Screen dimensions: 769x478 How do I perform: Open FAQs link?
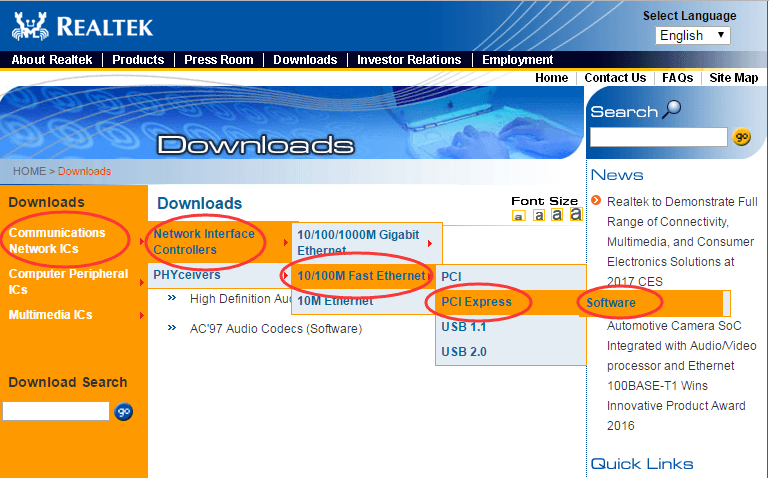click(677, 78)
